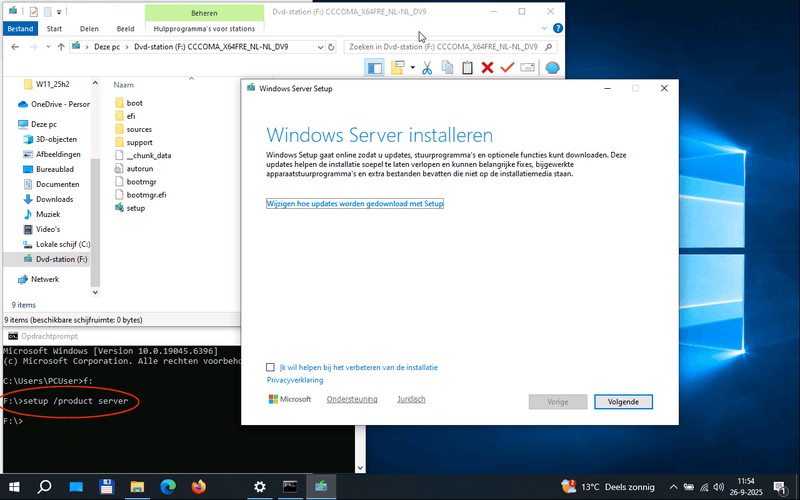The width and height of the screenshot is (800, 500).
Task: Open the Juridisch link
Action: pos(411,399)
